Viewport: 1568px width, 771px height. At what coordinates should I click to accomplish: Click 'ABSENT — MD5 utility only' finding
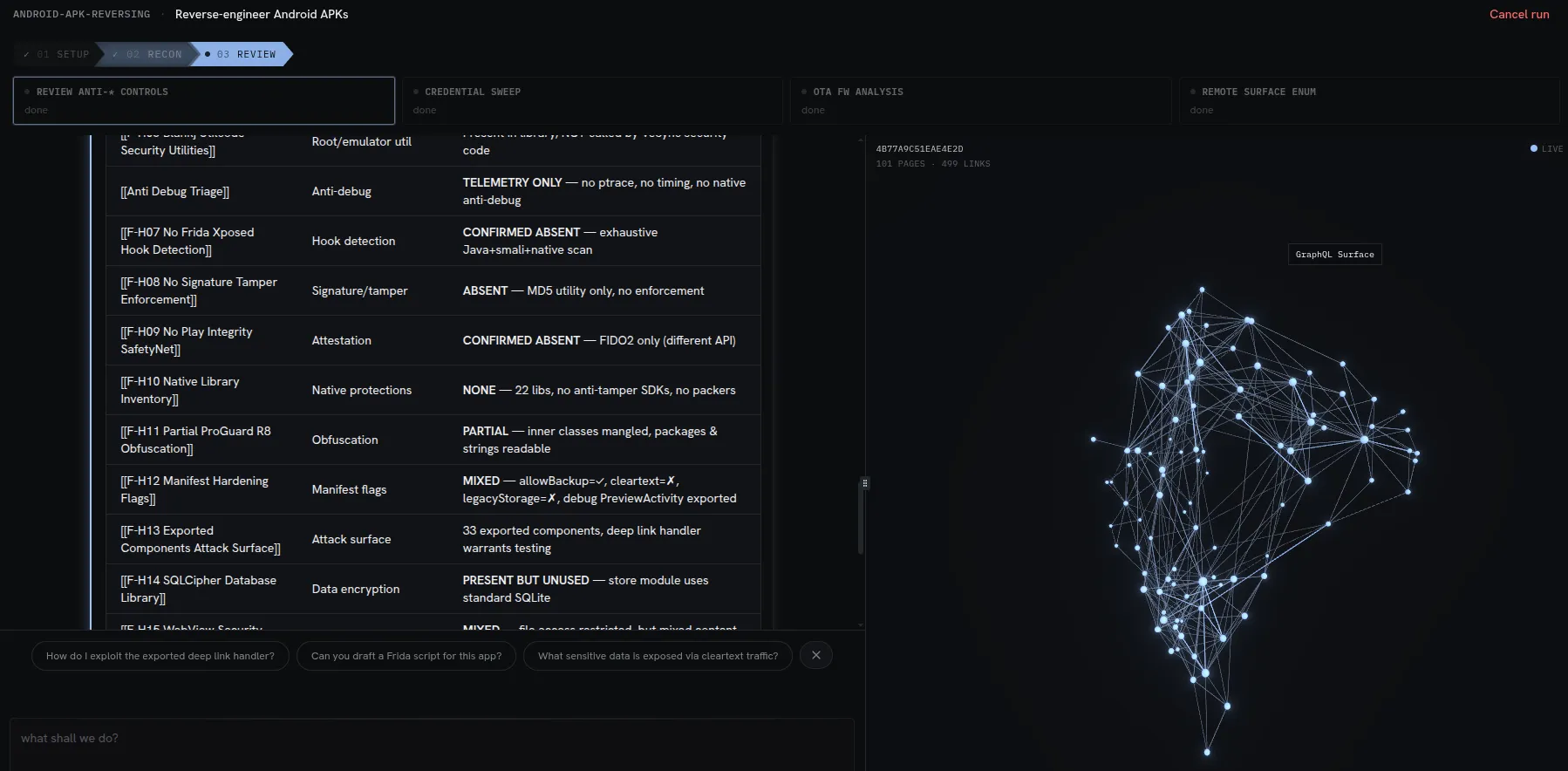pos(583,290)
